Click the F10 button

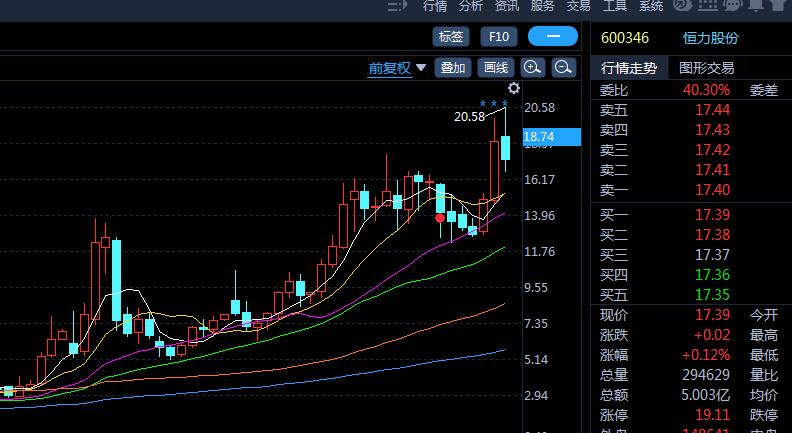pyautogui.click(x=499, y=37)
